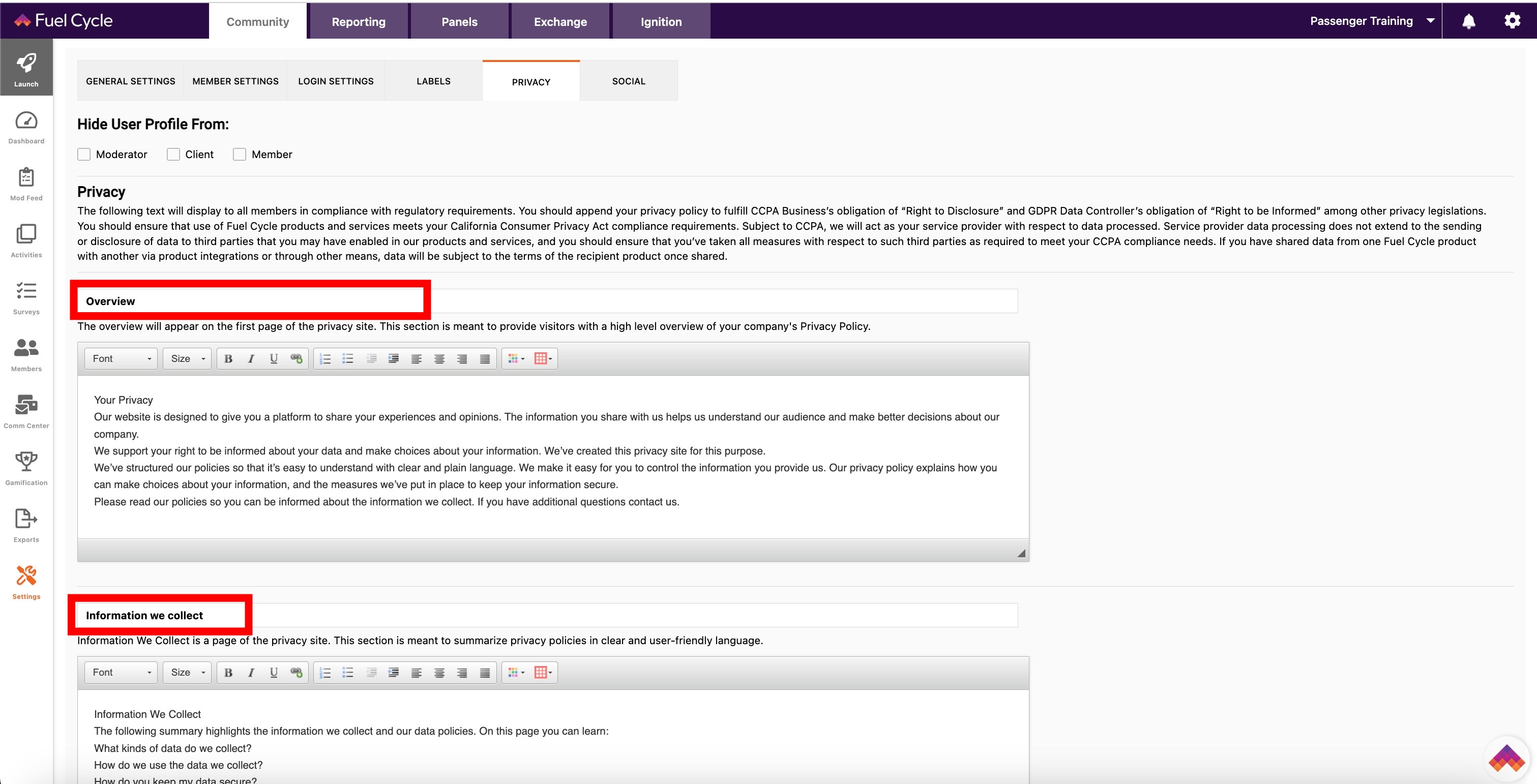Toggle bold in Information we collect editor

[228, 673]
